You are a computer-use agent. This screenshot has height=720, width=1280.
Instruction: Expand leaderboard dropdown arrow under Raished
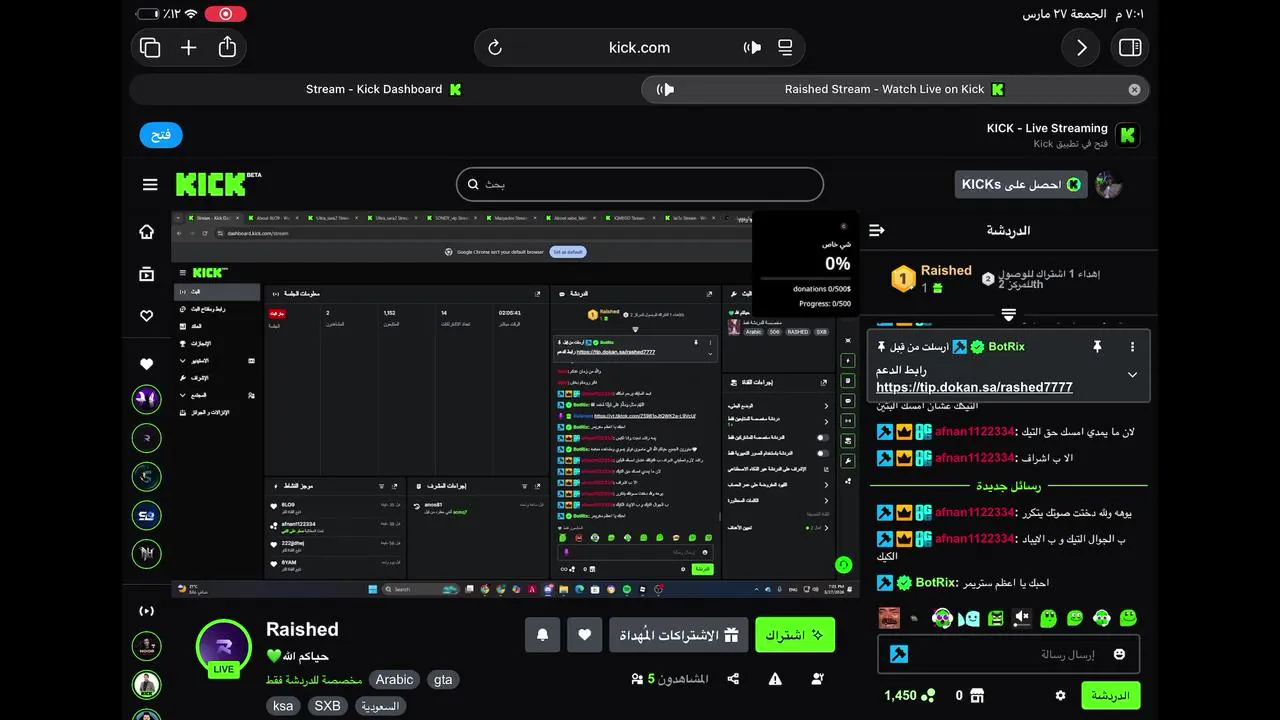(1008, 315)
